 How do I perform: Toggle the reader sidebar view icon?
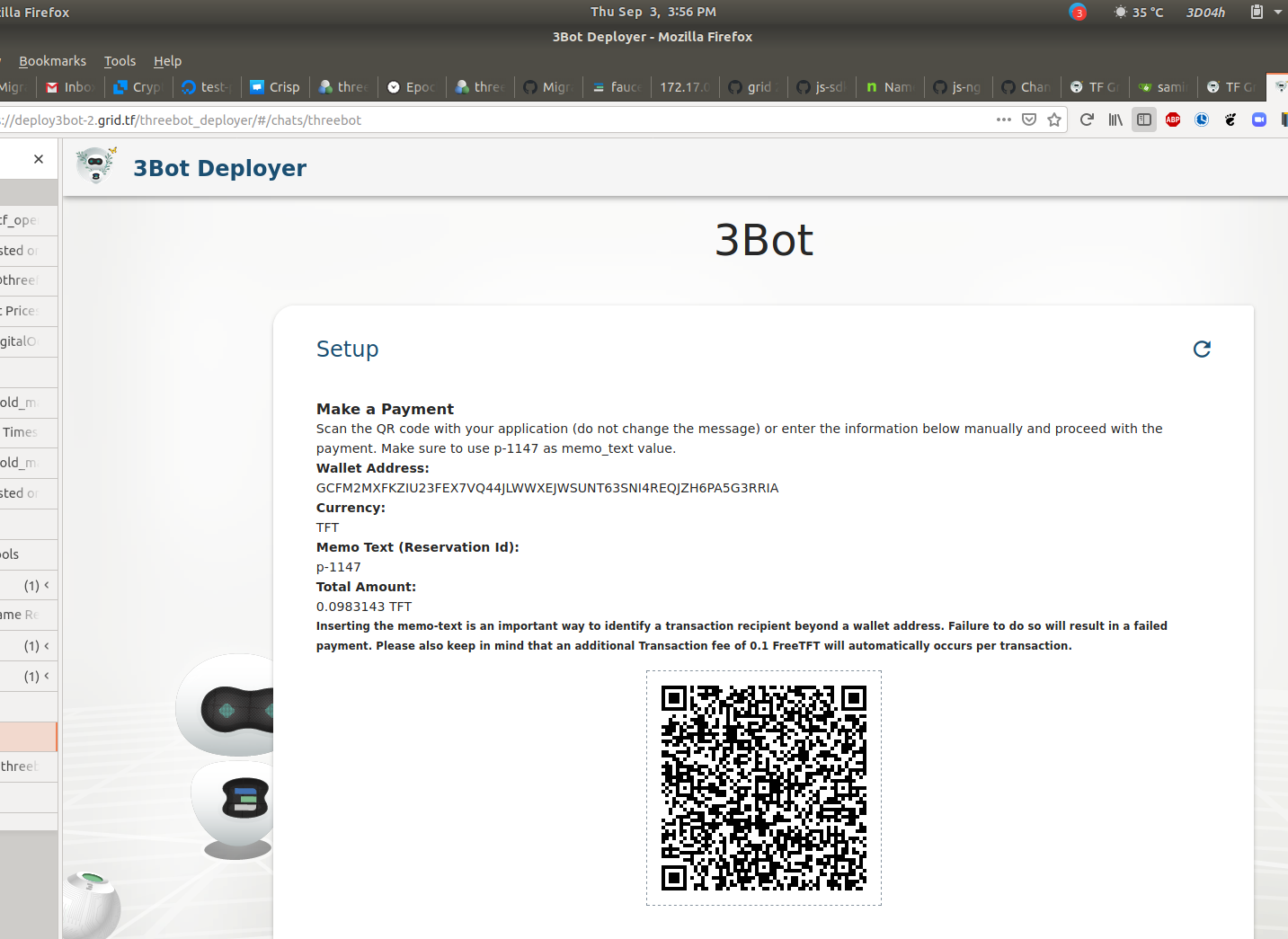click(x=1143, y=120)
